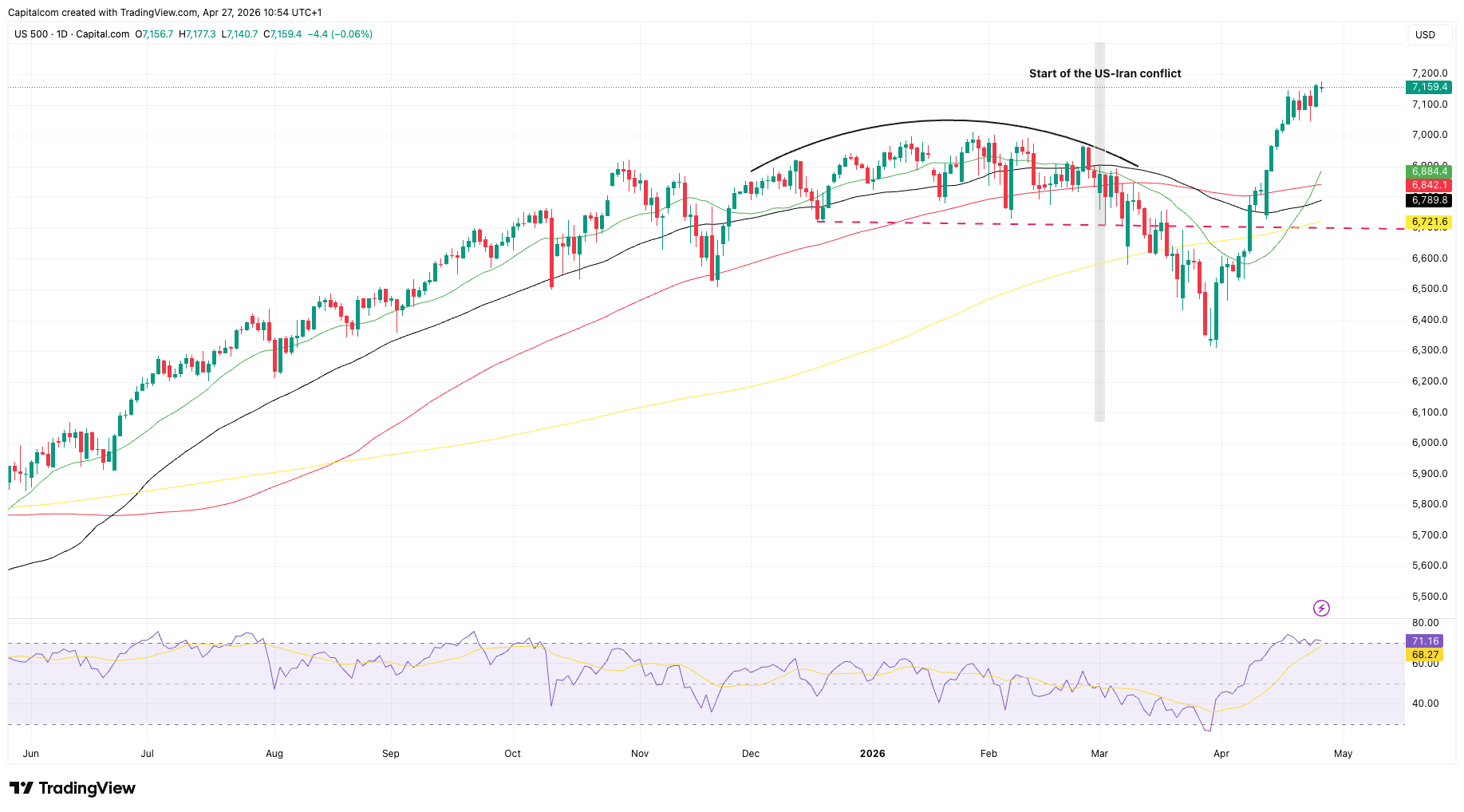Click the yellow 68.27 RSI average label
The image size is (1464, 812).
click(1425, 655)
